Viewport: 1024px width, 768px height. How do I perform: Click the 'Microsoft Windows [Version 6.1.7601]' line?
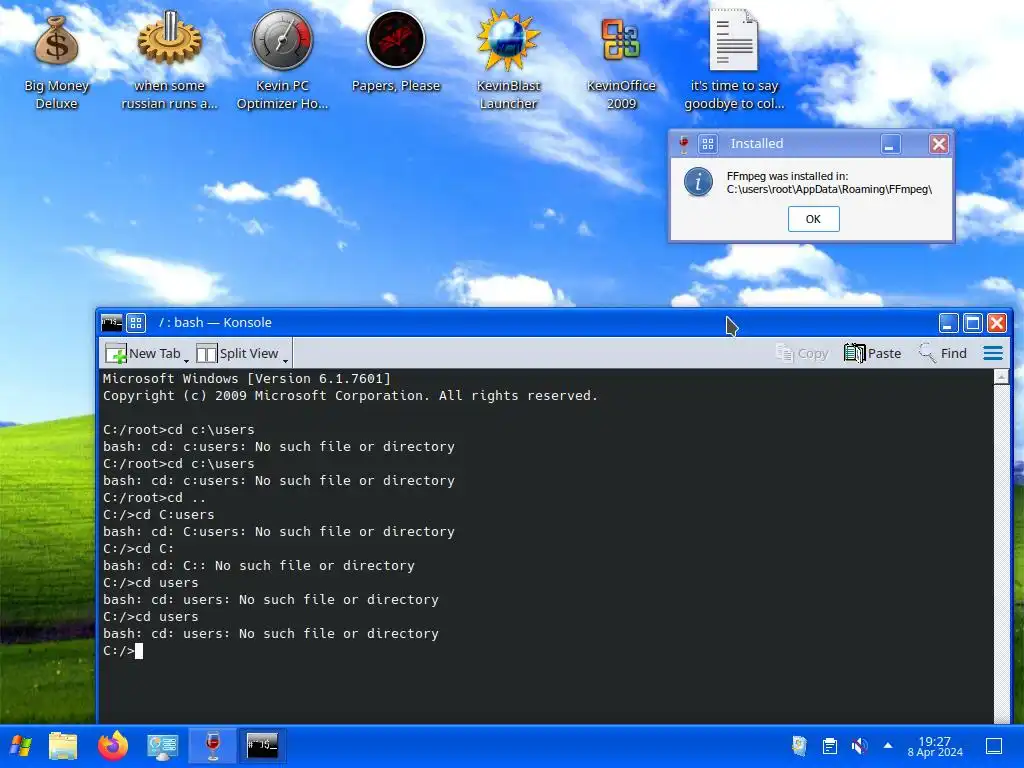246,379
